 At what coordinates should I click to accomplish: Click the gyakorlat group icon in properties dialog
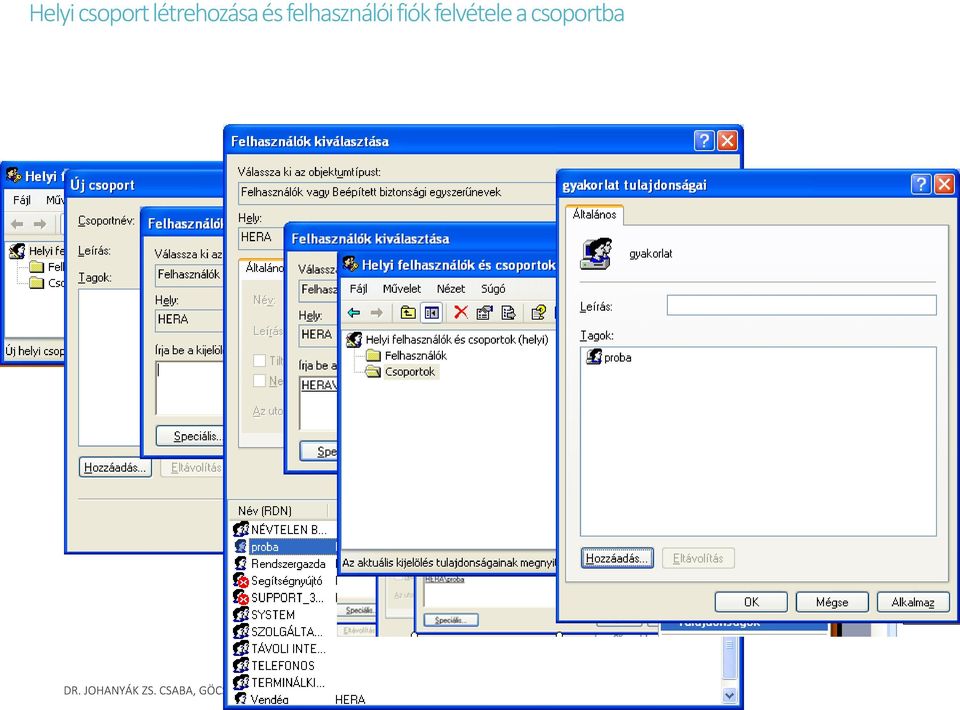click(x=596, y=254)
